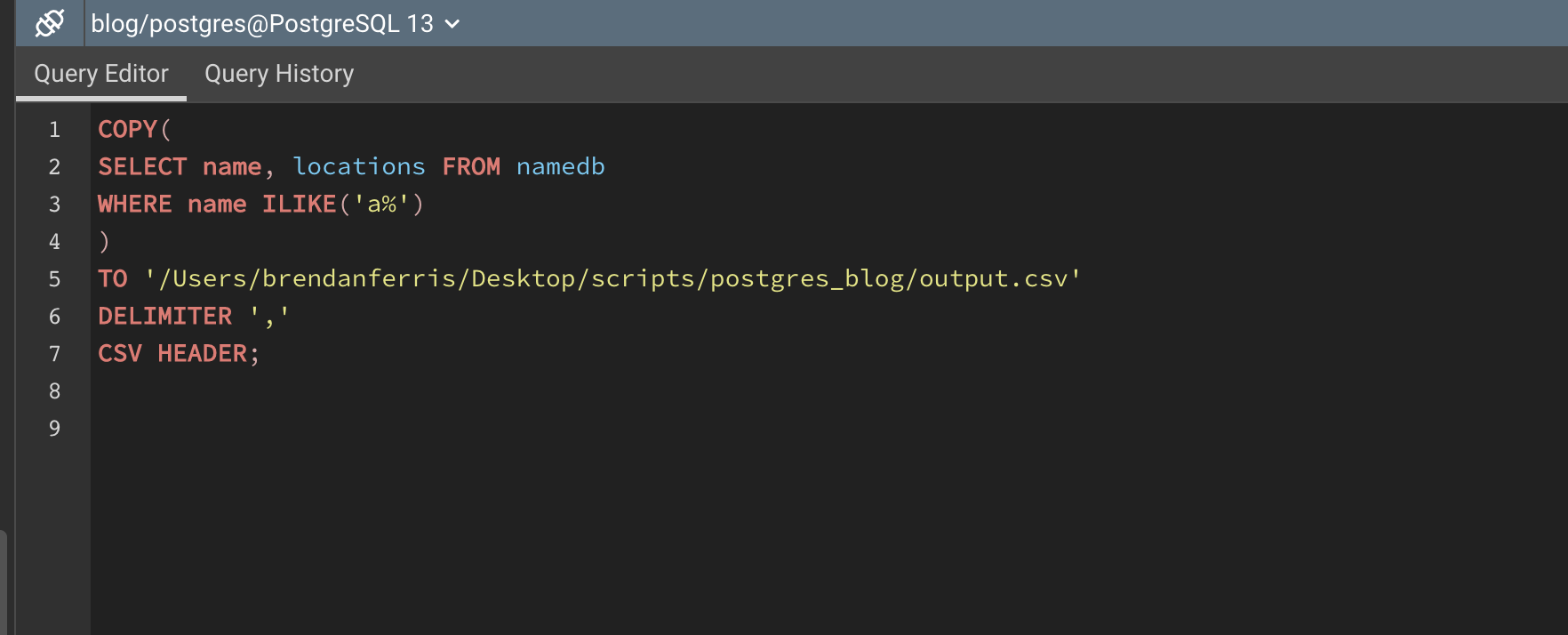Click line number 5 in the gutter
The image size is (1568, 635).
coord(54,279)
